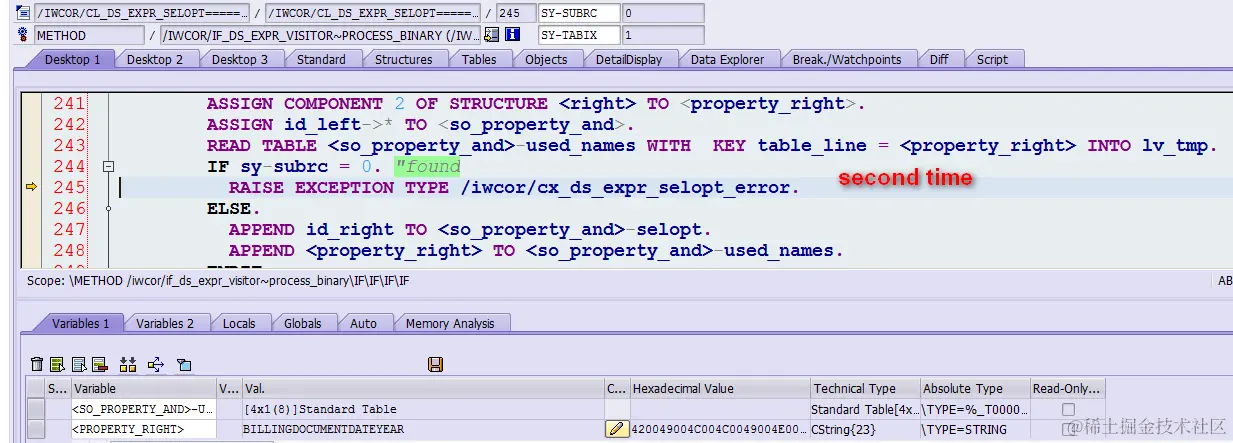Click the Hexadecimal Value column header
This screenshot has width=1233, height=443.
click(720, 388)
